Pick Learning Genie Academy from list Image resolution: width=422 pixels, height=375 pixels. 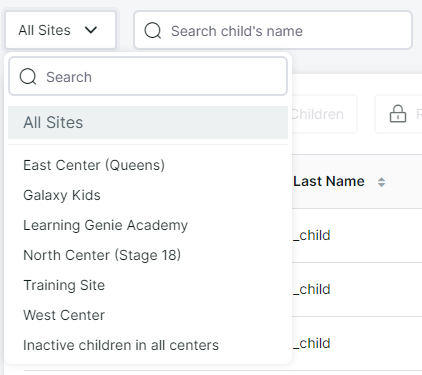pyautogui.click(x=105, y=225)
